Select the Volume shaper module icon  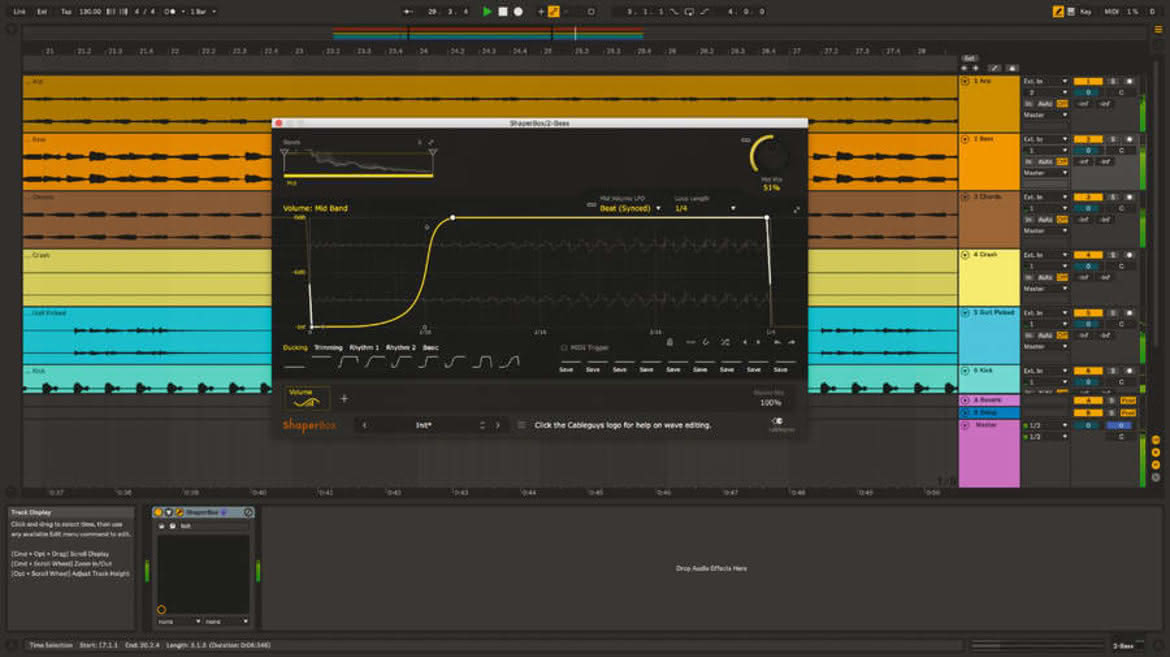306,399
